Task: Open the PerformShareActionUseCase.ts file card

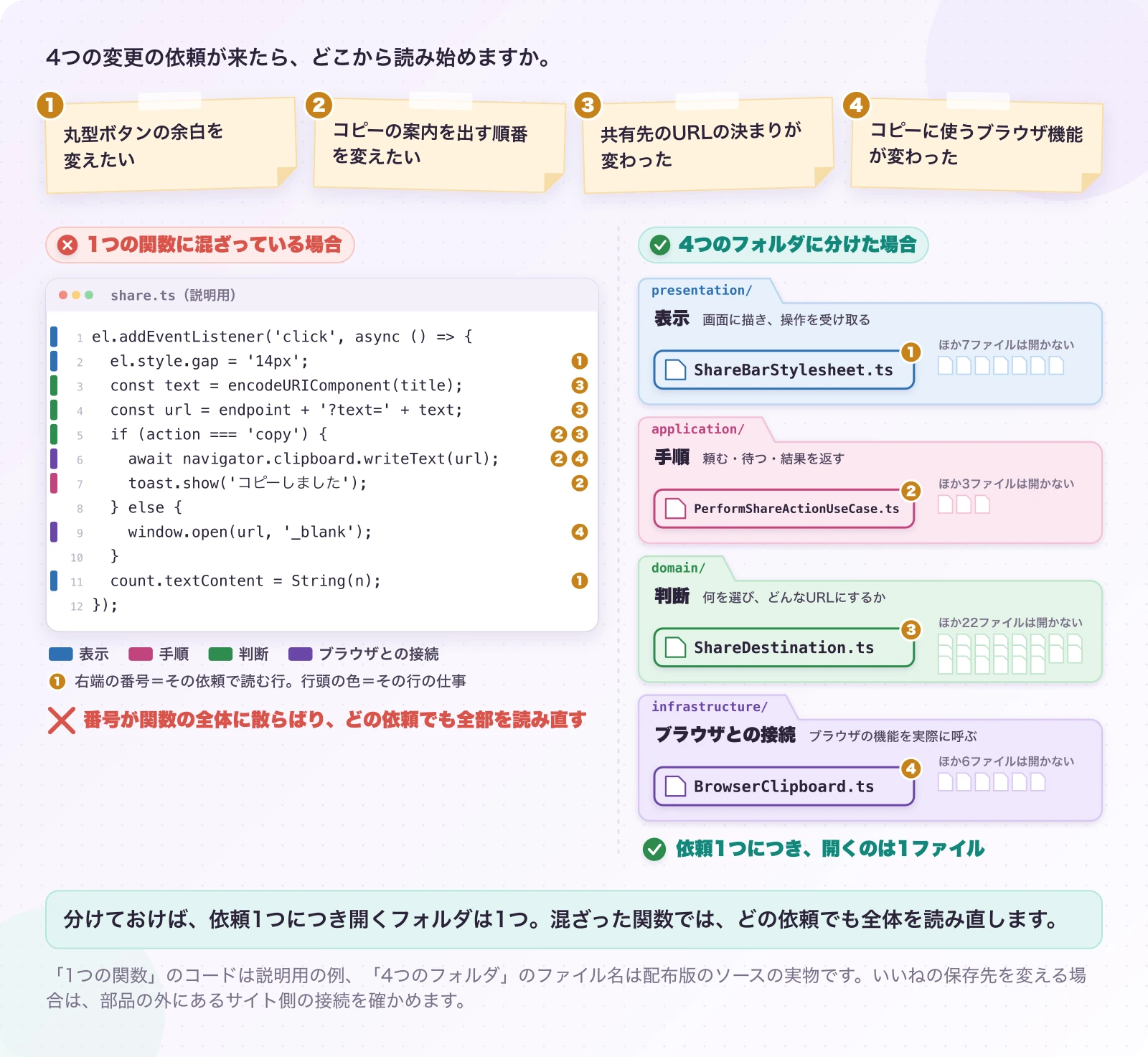Action: coord(784,508)
